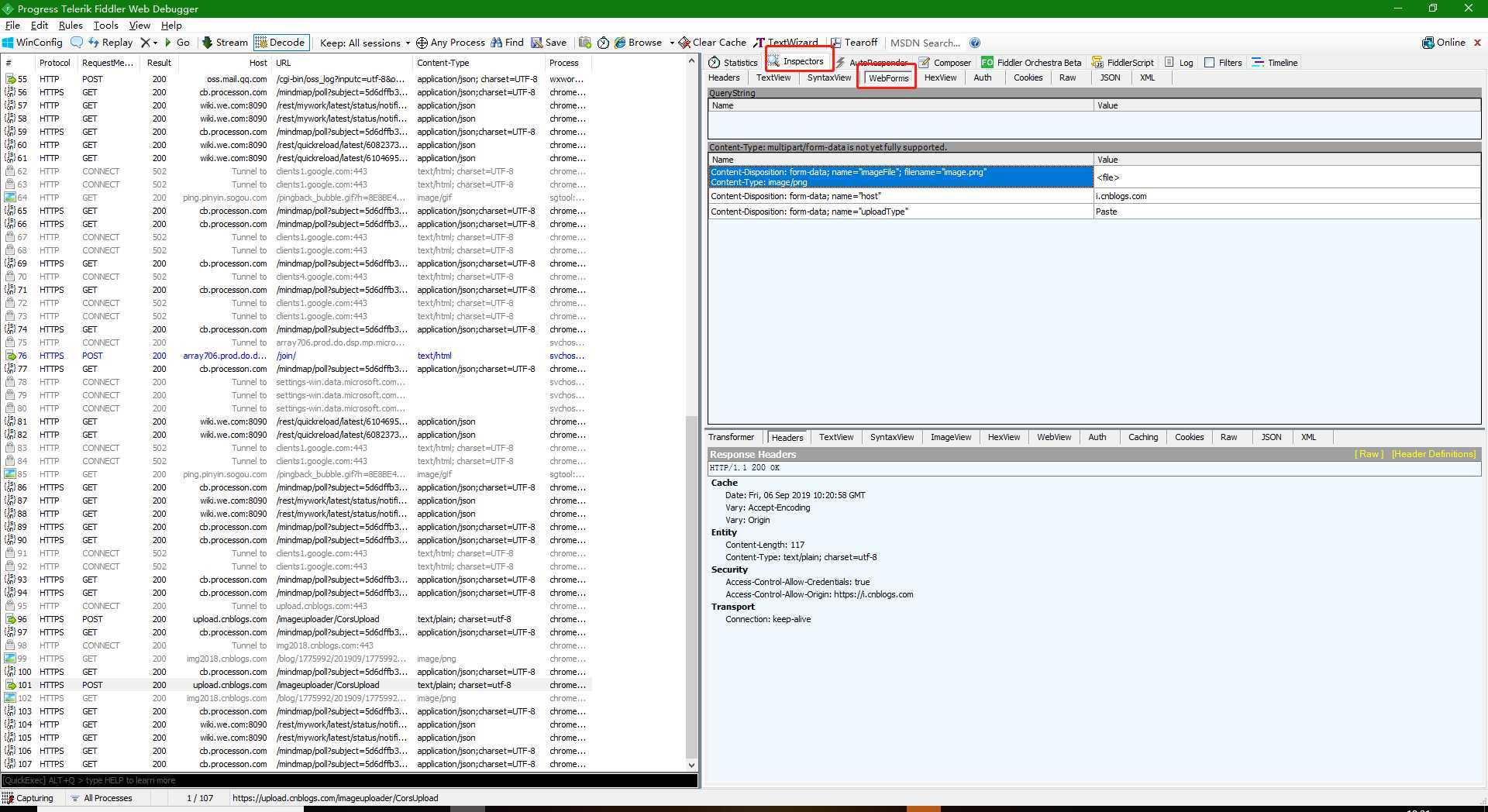Replay the selected session

[110, 43]
